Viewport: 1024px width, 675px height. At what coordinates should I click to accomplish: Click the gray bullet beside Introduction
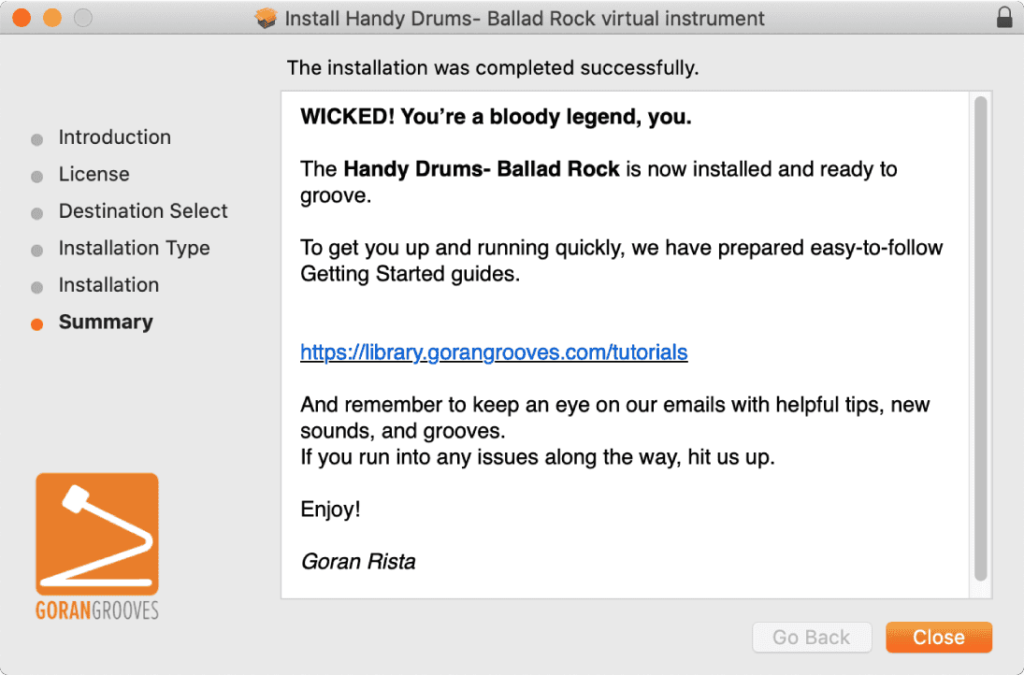pyautogui.click(x=37, y=139)
